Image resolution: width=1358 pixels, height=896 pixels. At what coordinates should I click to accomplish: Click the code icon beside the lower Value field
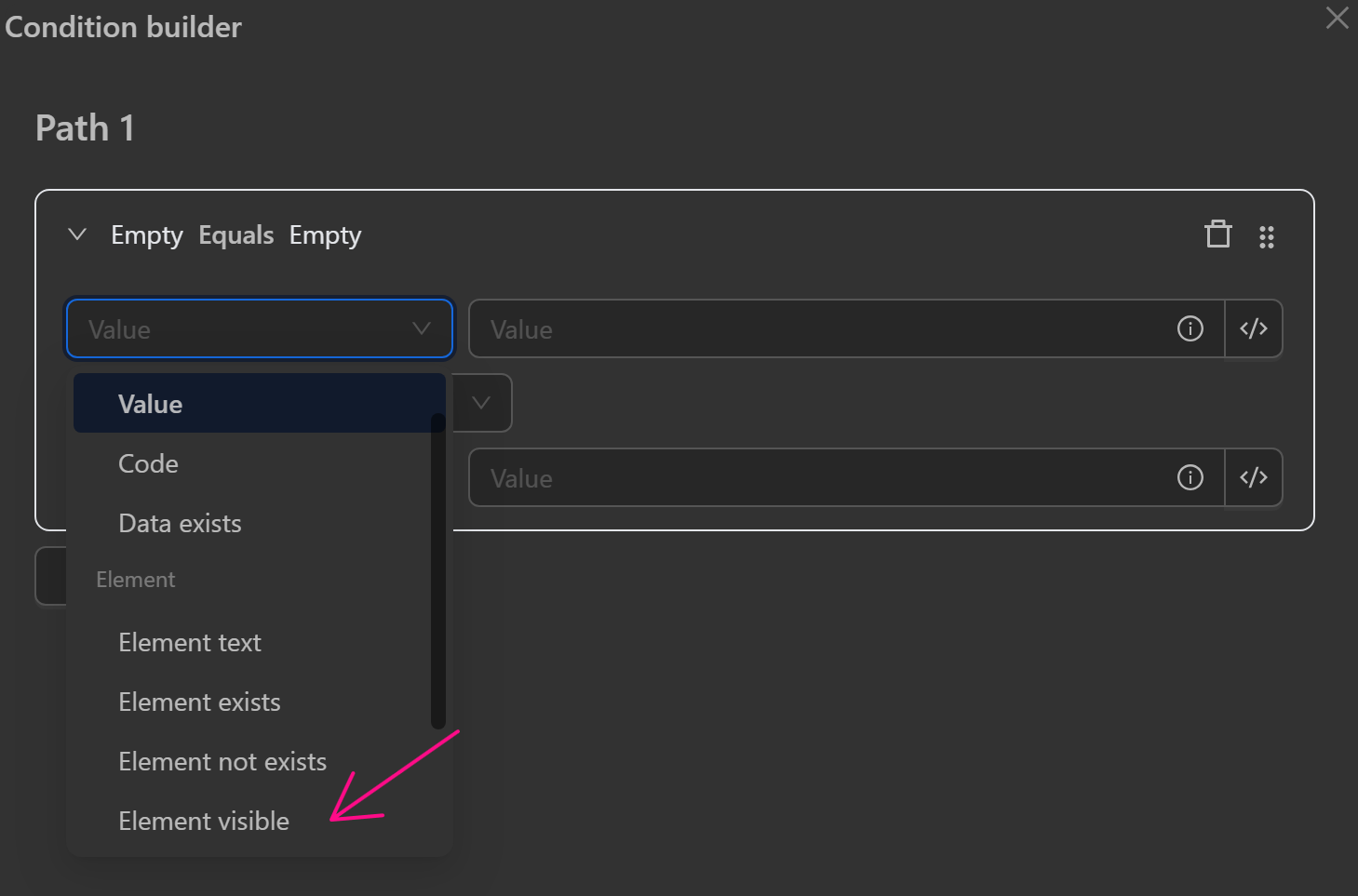click(x=1253, y=477)
